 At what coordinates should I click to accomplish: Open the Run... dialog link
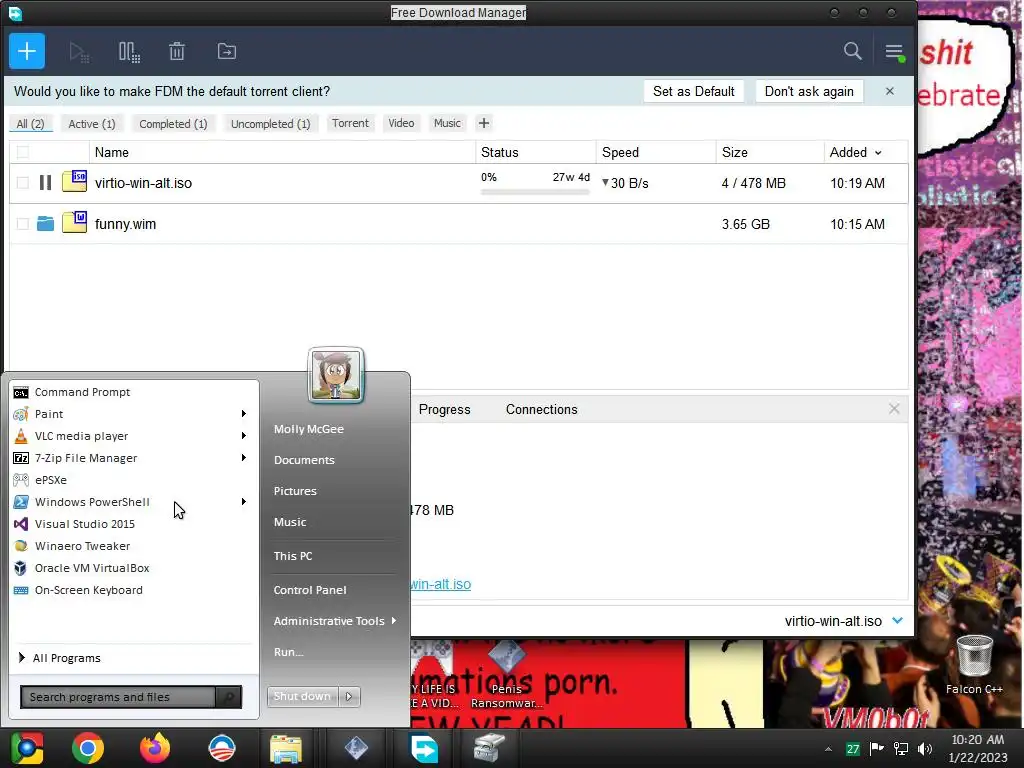[x=289, y=652]
